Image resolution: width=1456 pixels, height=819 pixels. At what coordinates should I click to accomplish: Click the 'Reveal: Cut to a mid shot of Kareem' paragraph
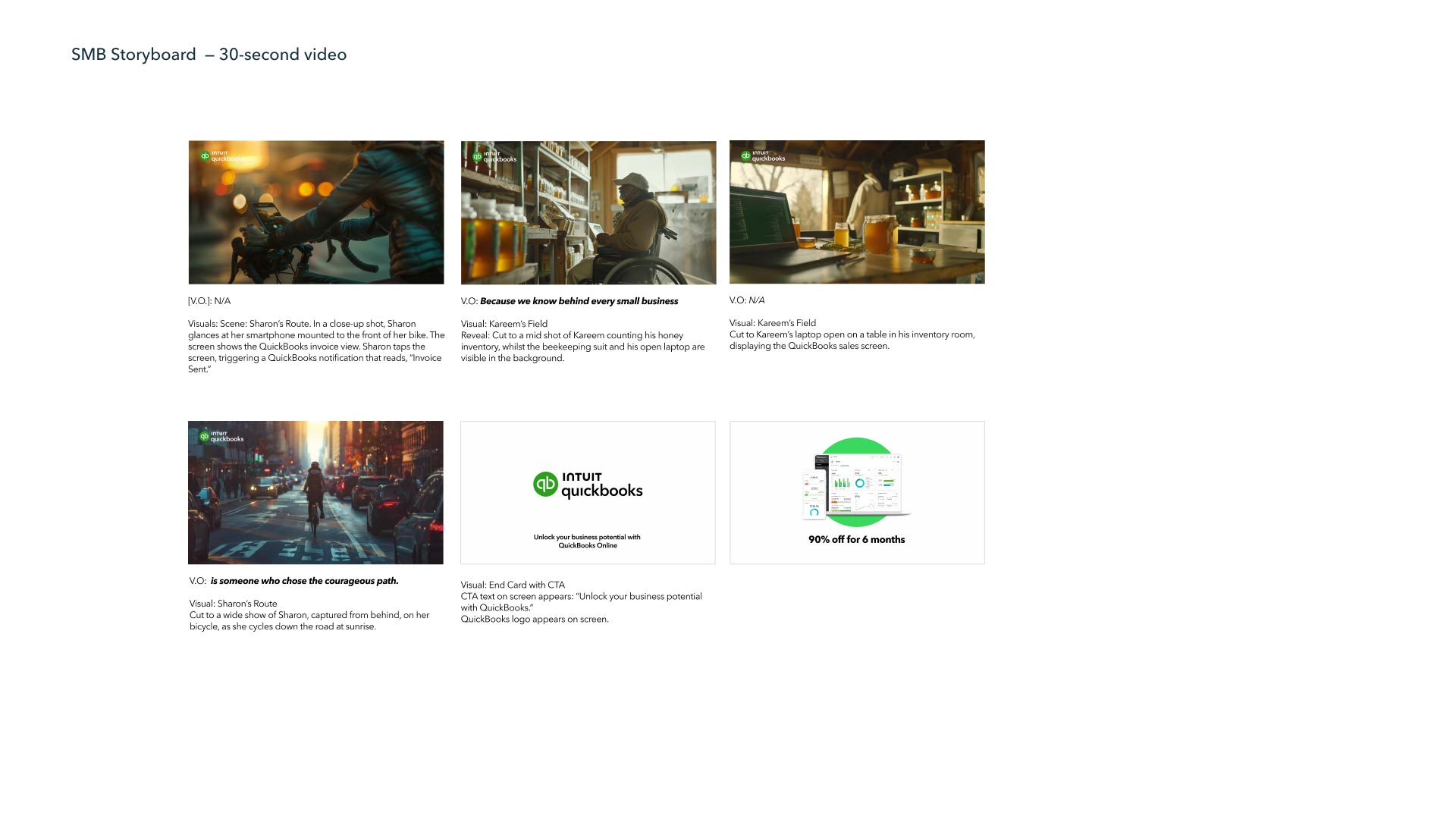coord(583,347)
